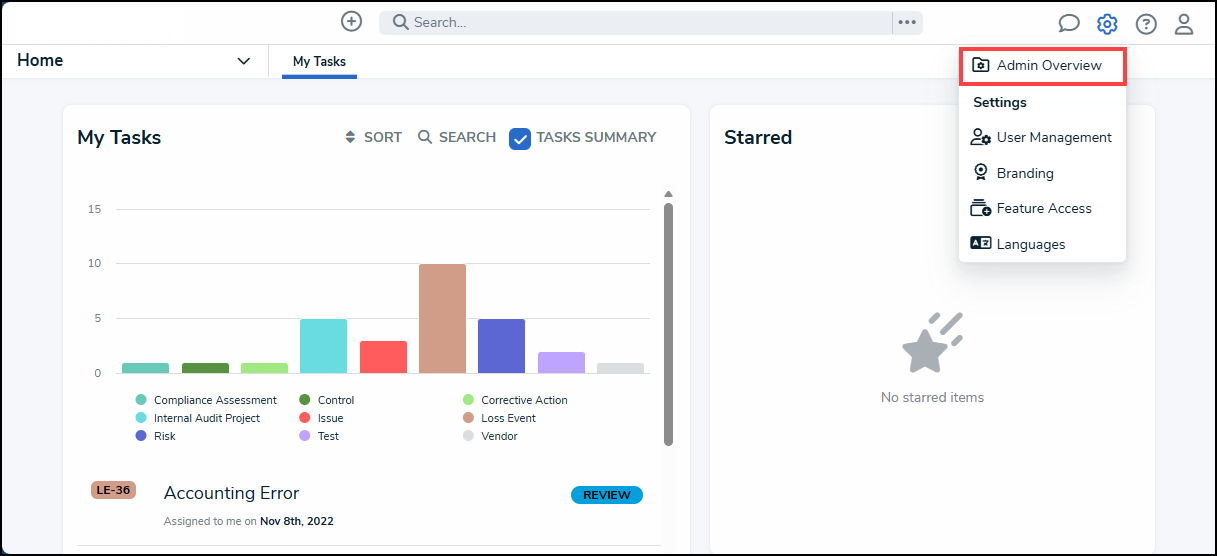Click the gear settings icon

1107,24
